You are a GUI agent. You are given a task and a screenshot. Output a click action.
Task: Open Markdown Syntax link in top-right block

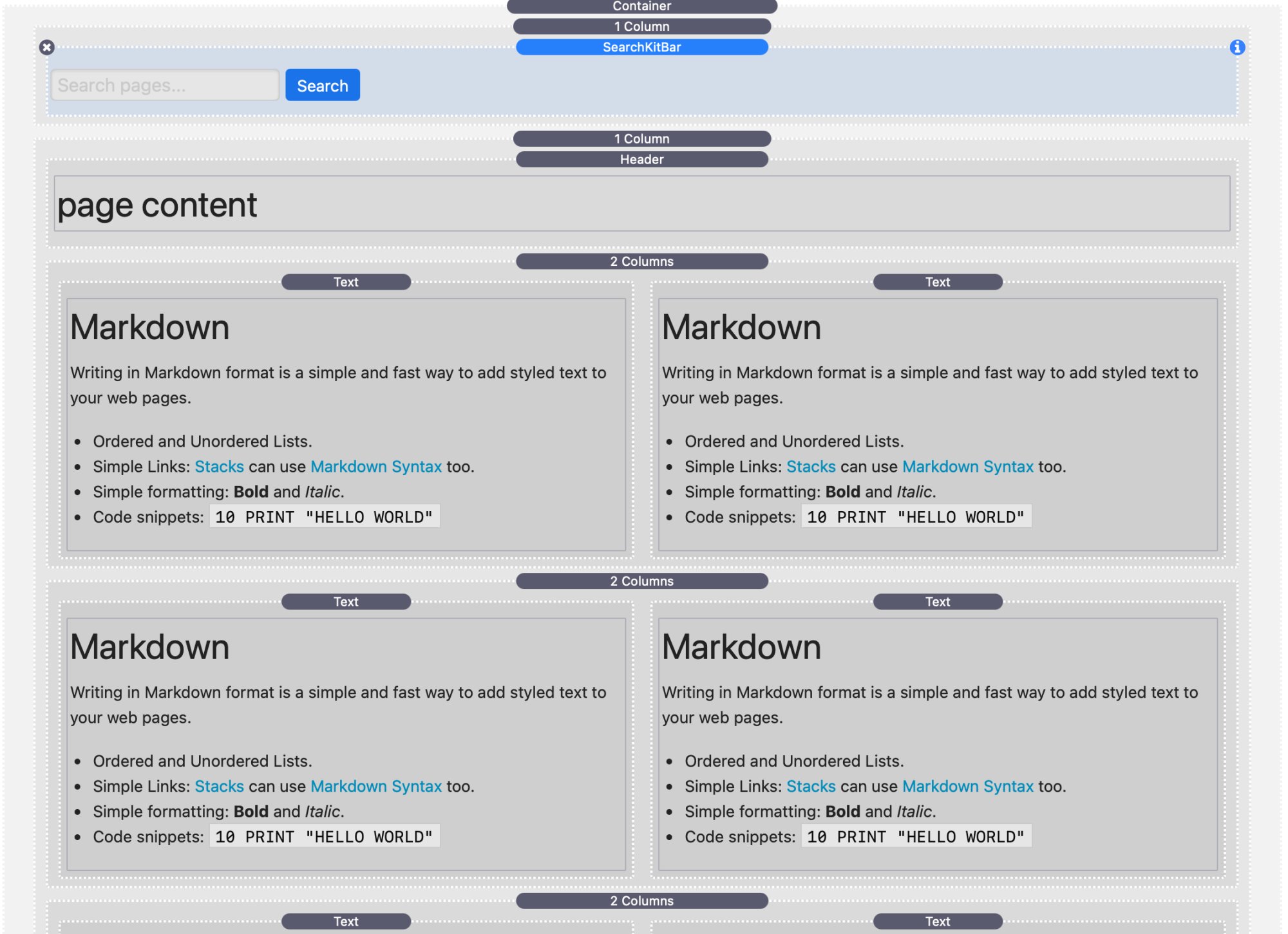(x=967, y=467)
